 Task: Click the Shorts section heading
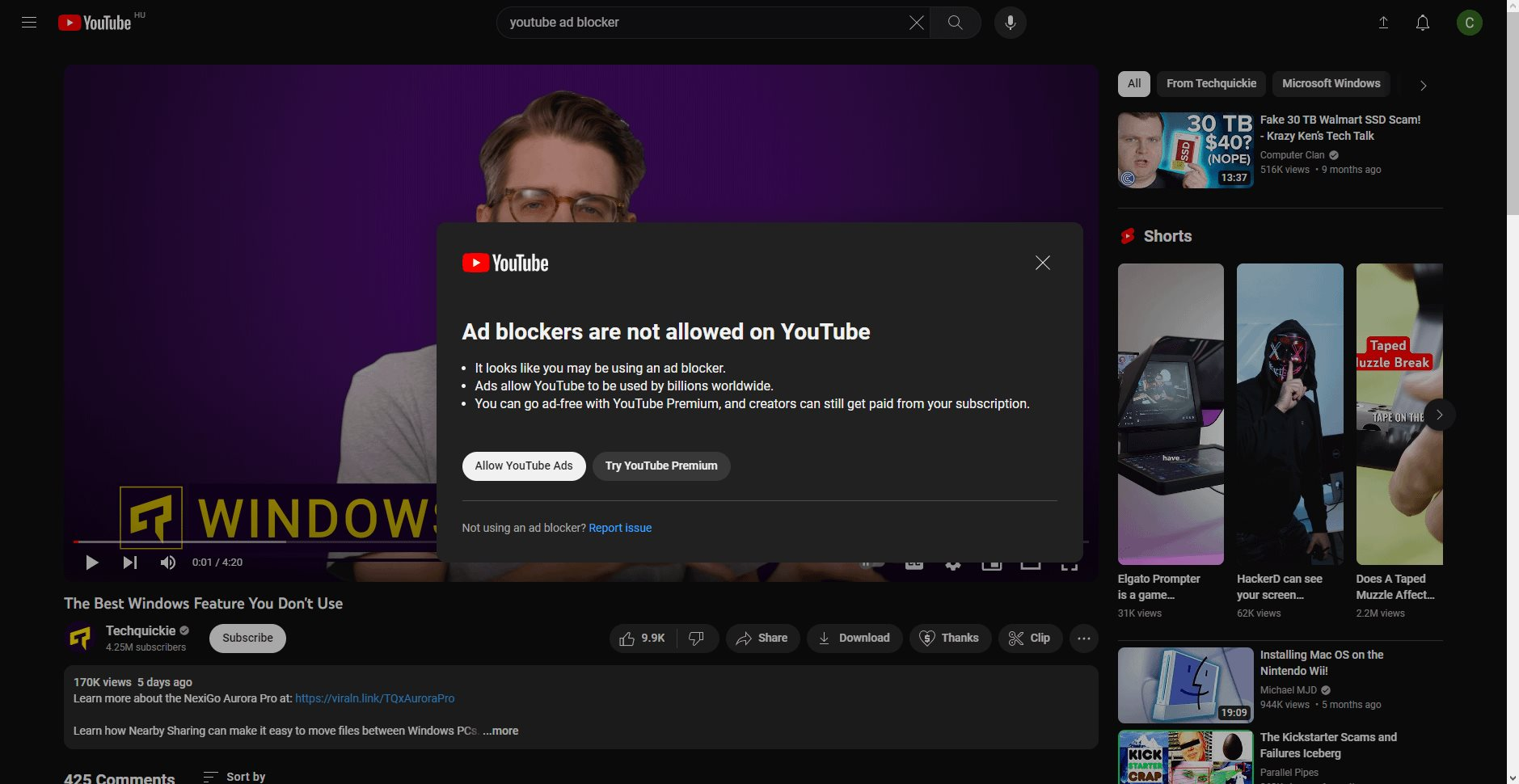pos(1167,236)
